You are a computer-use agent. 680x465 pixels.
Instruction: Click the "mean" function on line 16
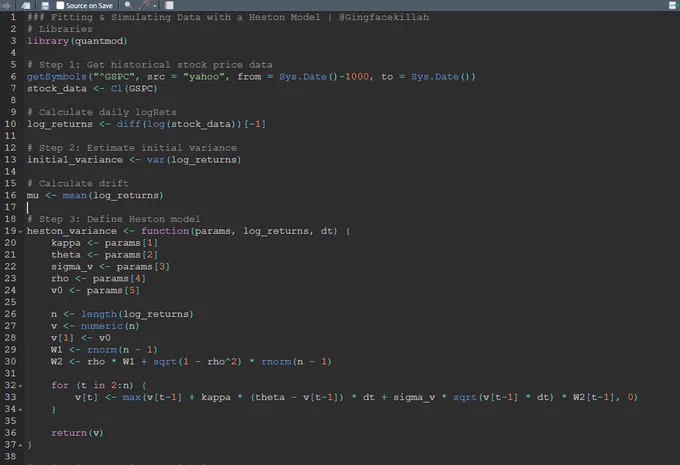click(x=75, y=195)
